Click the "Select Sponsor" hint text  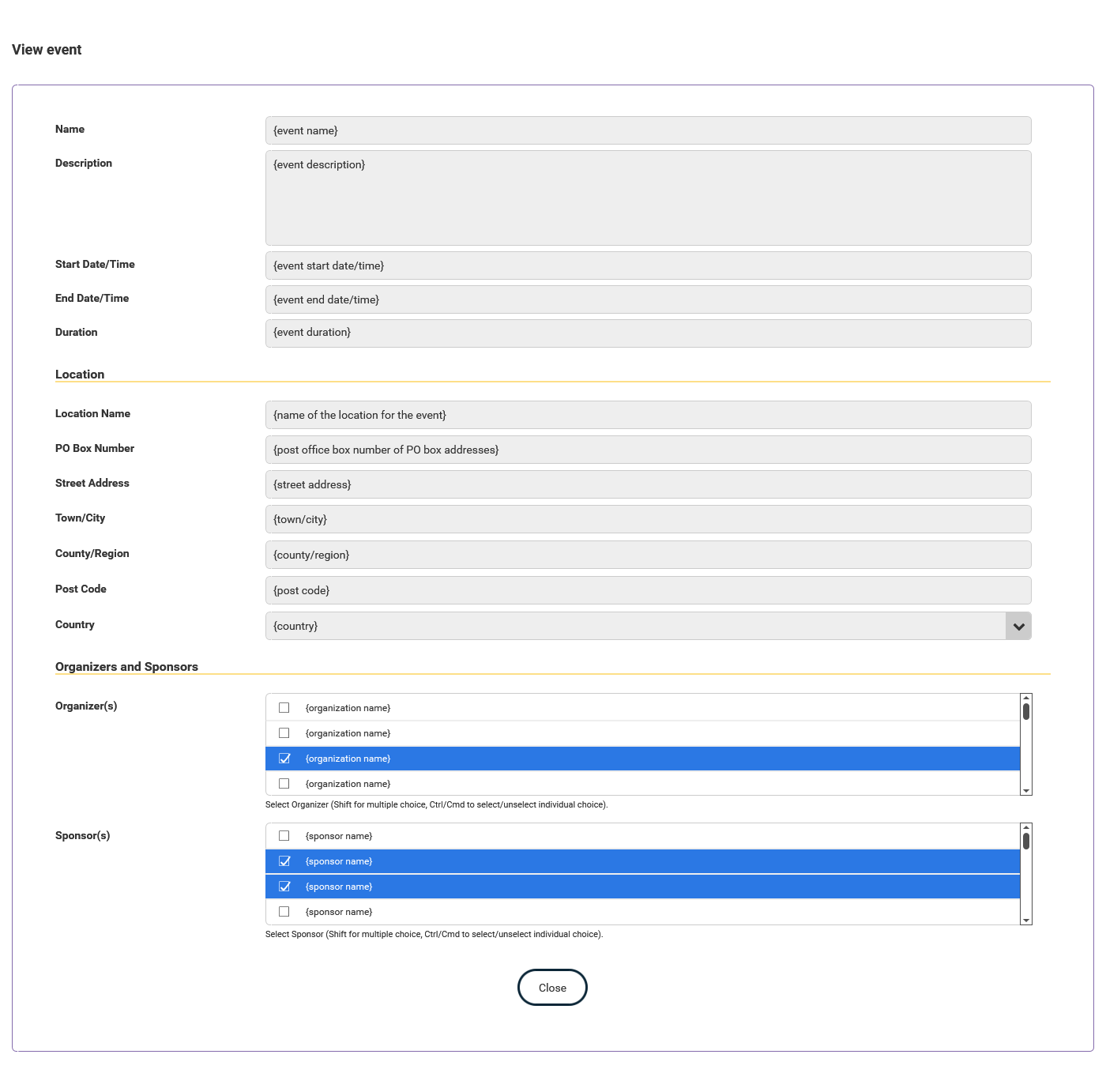[x=434, y=934]
